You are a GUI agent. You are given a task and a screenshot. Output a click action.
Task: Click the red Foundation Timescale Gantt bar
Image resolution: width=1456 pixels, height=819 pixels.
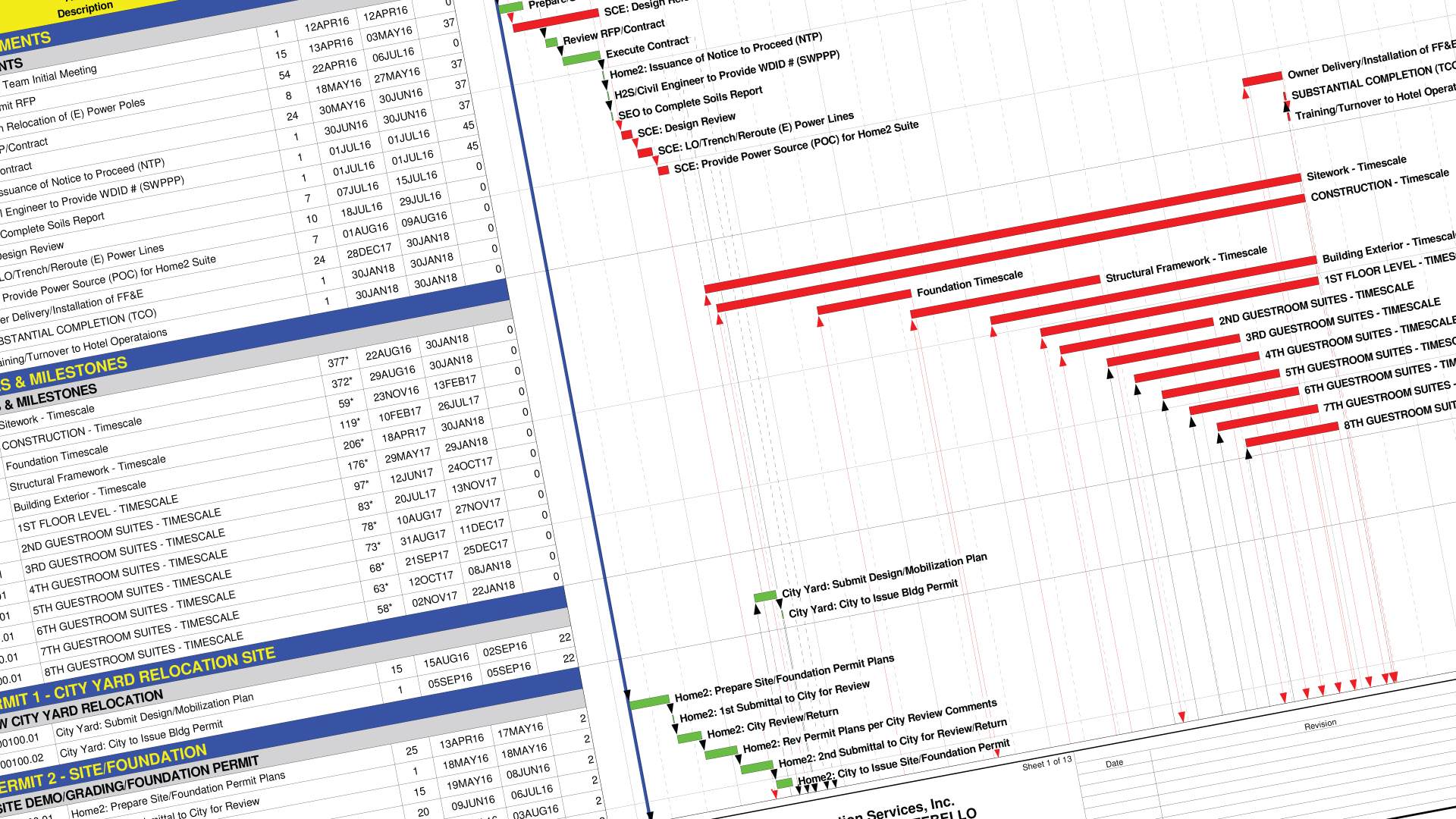(864, 302)
